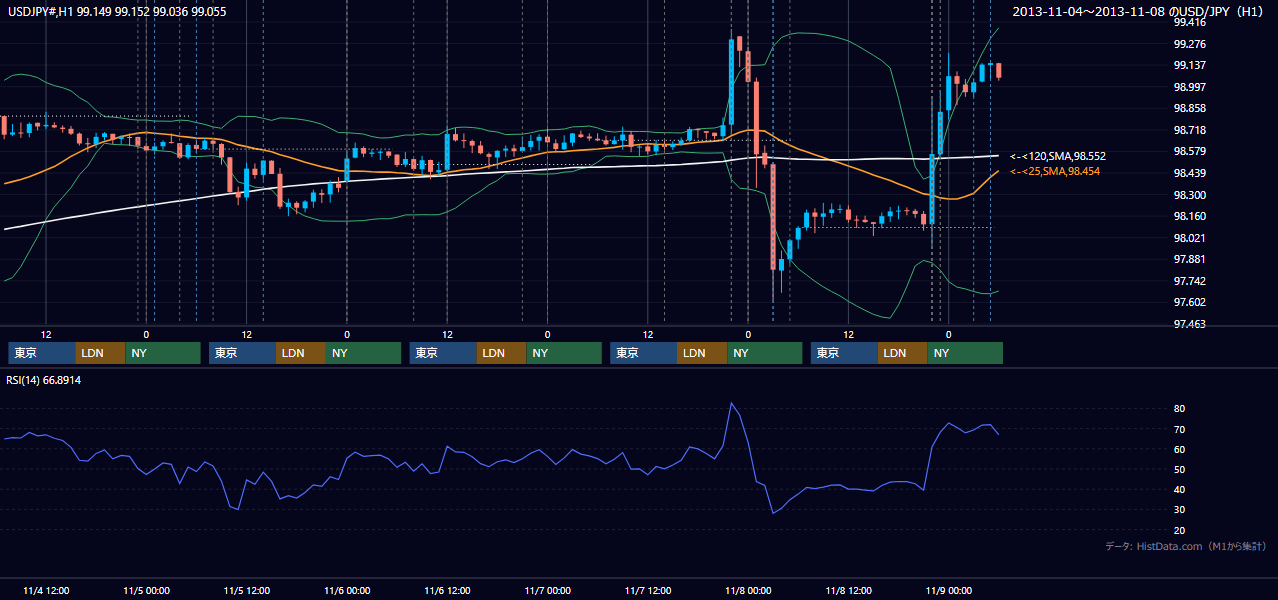The height and width of the screenshot is (600, 1278).
Task: Click the 98.718 price axis label
Action: click(x=1189, y=130)
